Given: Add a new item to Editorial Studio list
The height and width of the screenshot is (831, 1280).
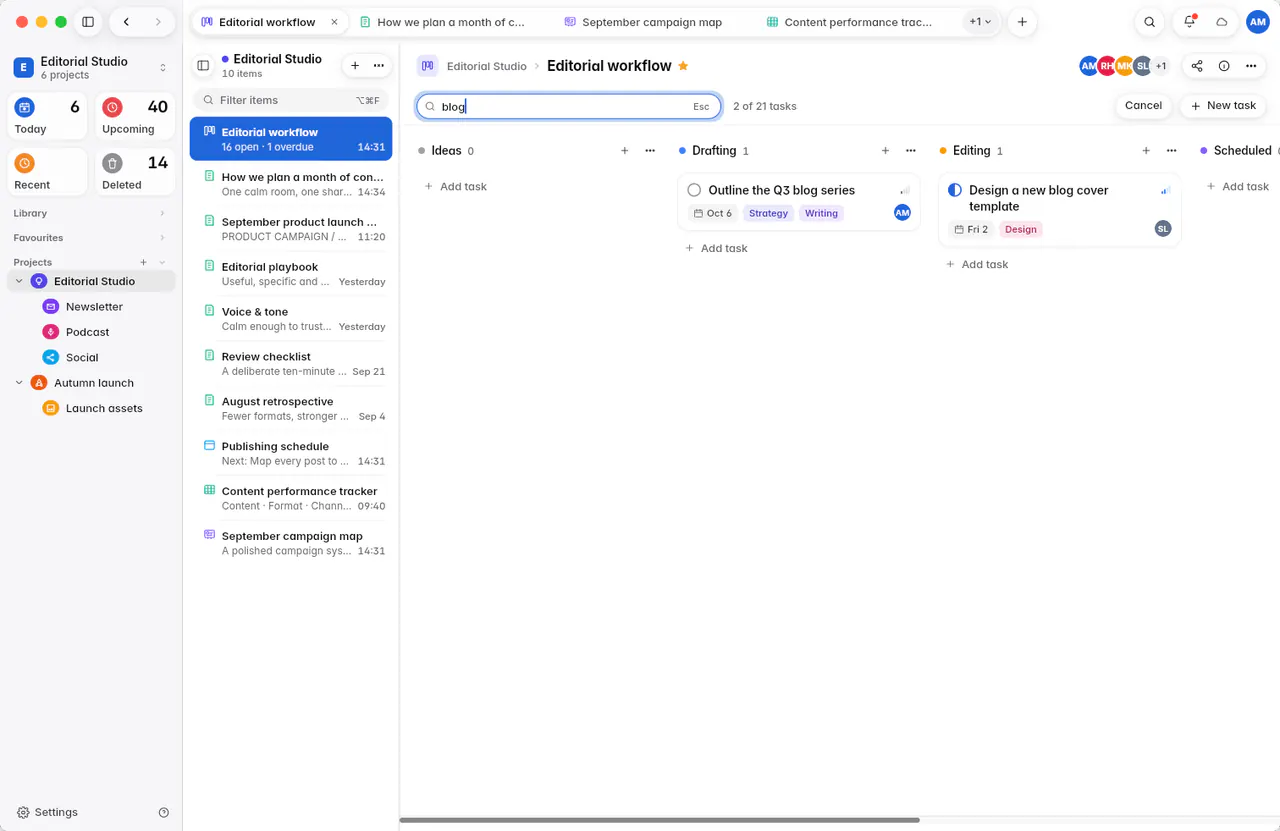Looking at the screenshot, I should tap(355, 66).
